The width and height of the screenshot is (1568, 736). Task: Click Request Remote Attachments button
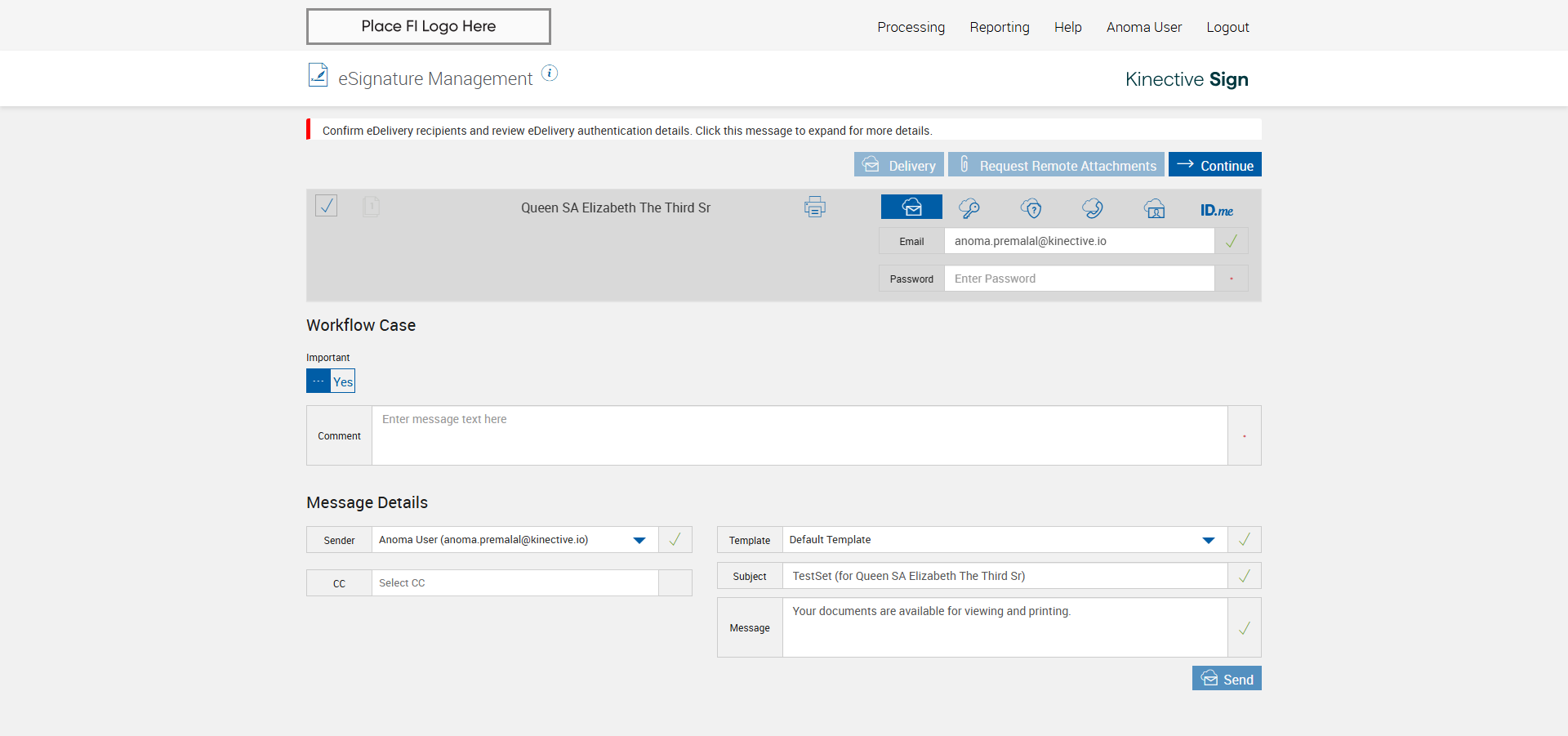coord(1056,165)
